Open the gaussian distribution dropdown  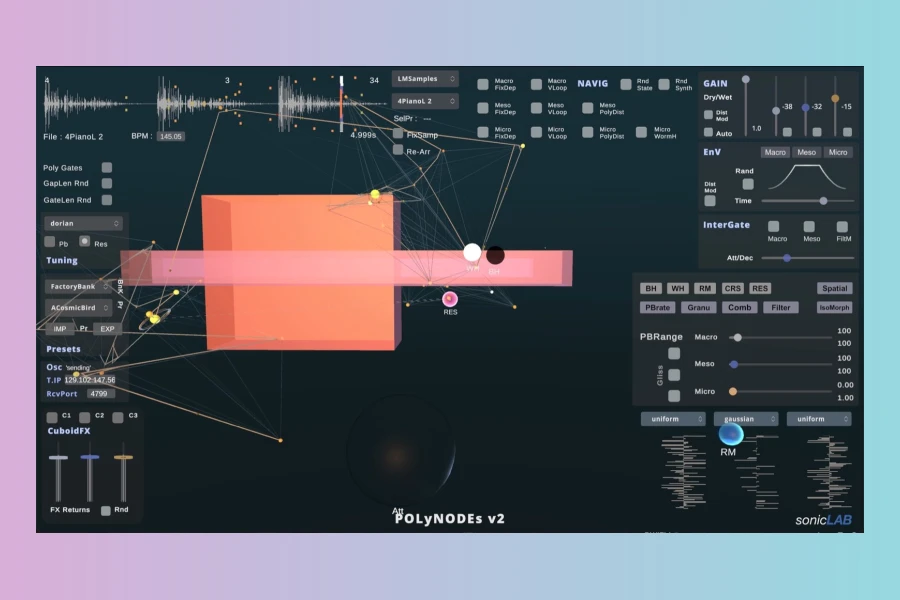pos(746,419)
